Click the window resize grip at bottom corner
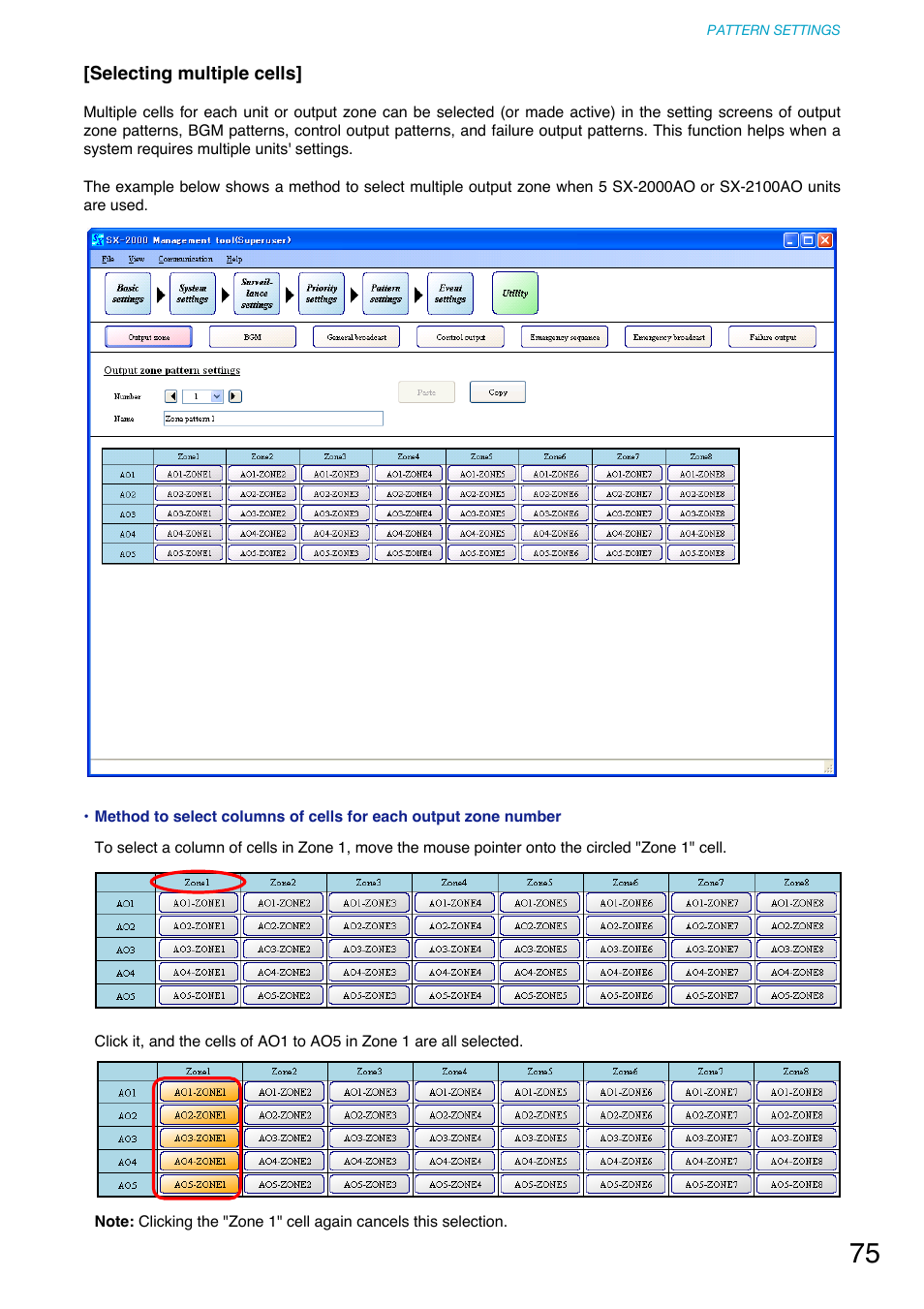Image resolution: width=924 pixels, height=1309 pixels. (829, 767)
